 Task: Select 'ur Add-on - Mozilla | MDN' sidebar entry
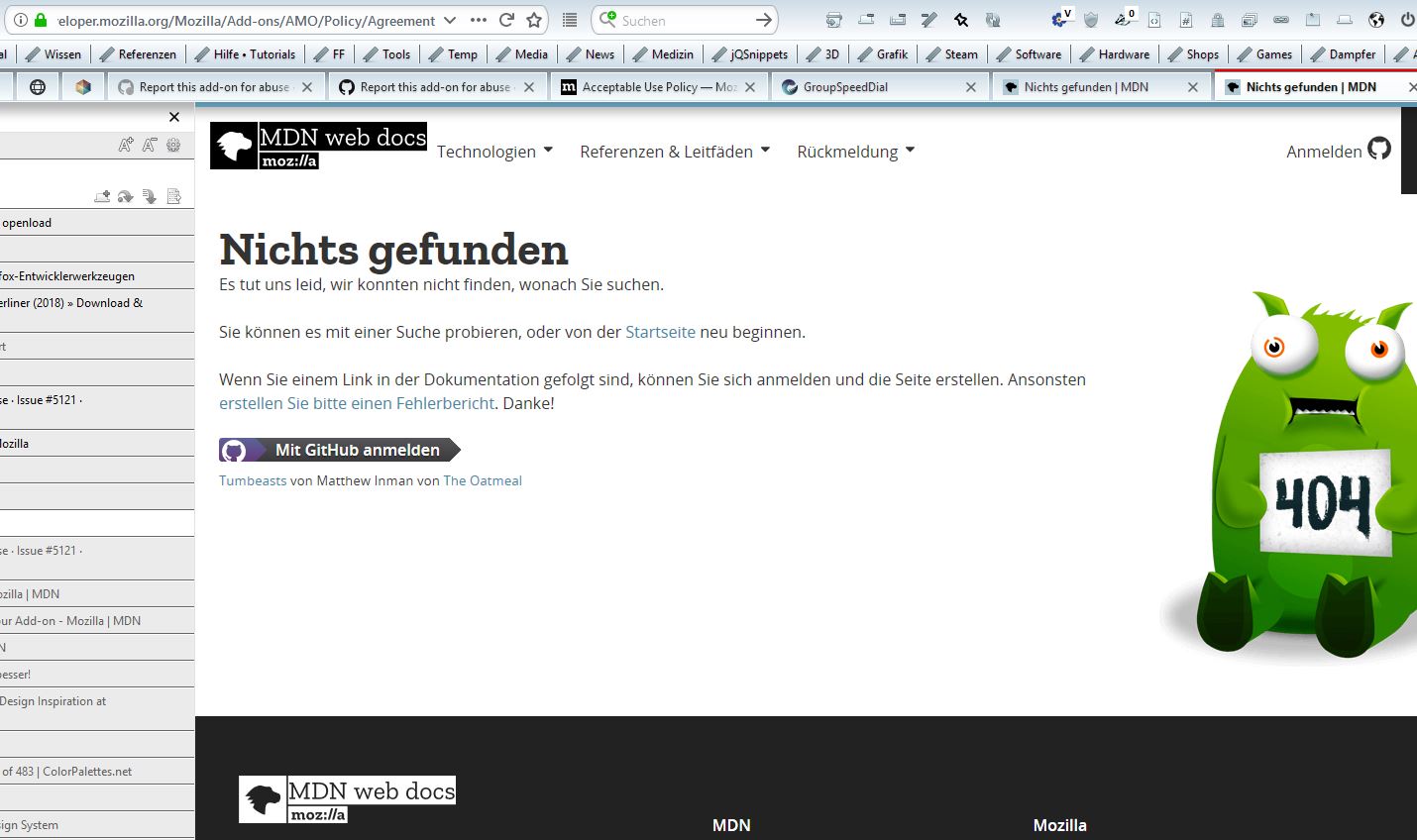(97, 621)
